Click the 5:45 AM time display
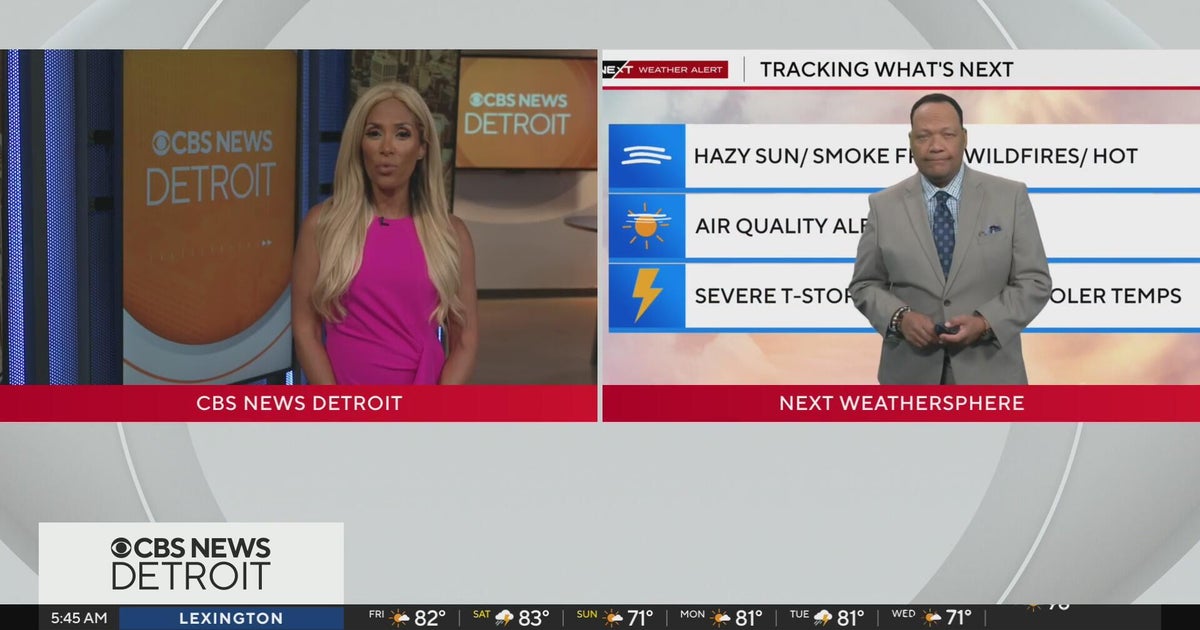Viewport: 1200px width, 630px height. point(79,618)
